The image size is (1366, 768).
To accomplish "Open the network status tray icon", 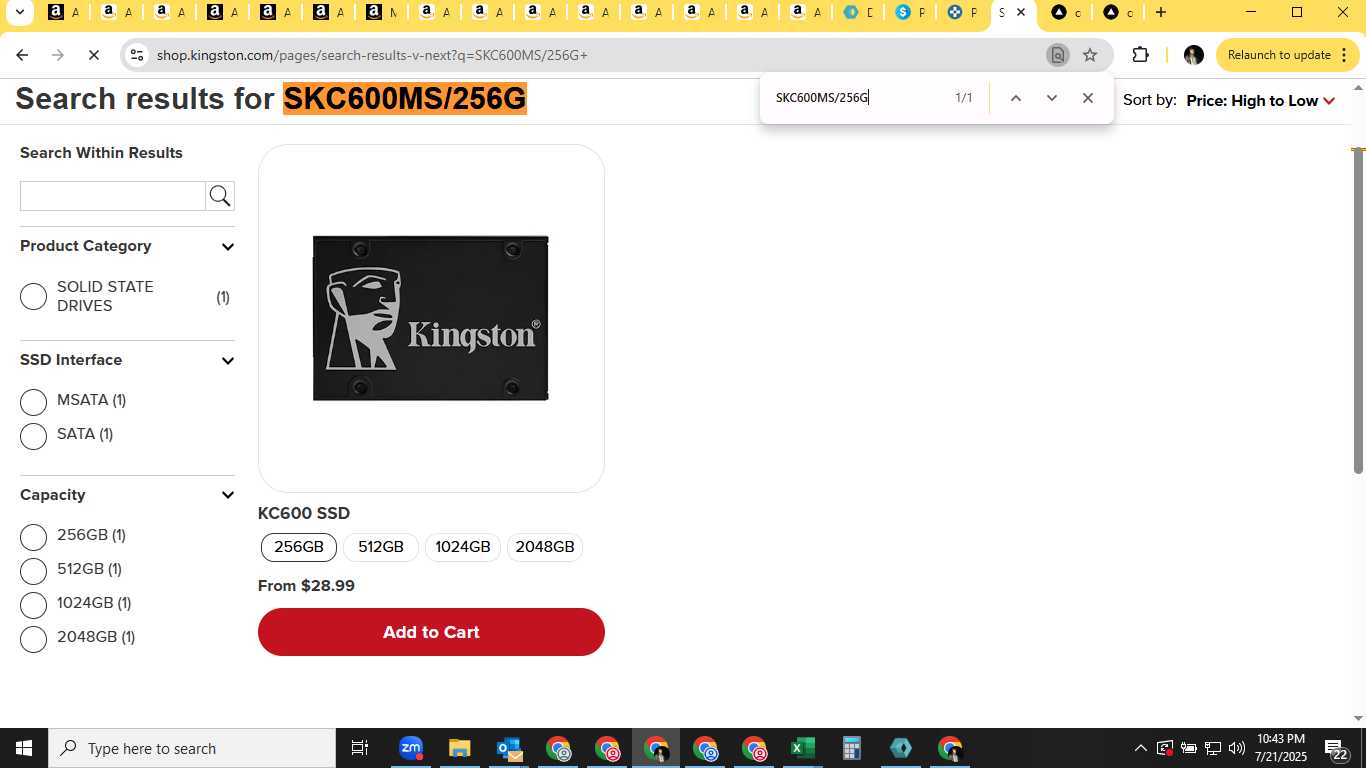I will click(1212, 748).
